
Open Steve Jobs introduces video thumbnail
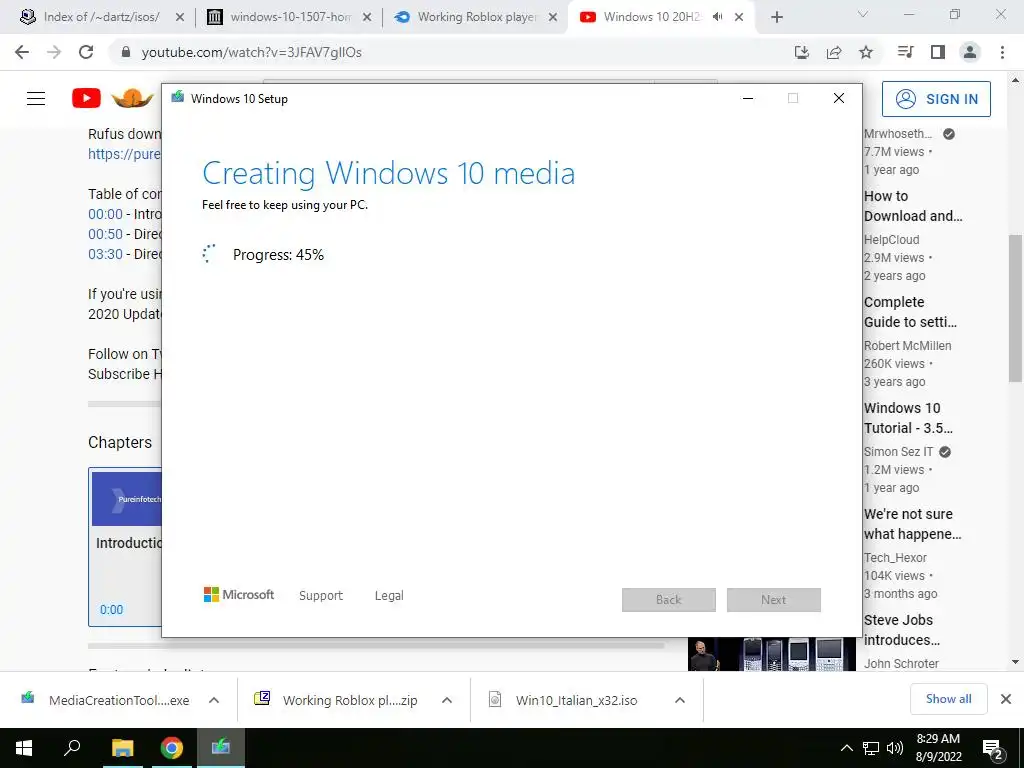tap(771, 654)
